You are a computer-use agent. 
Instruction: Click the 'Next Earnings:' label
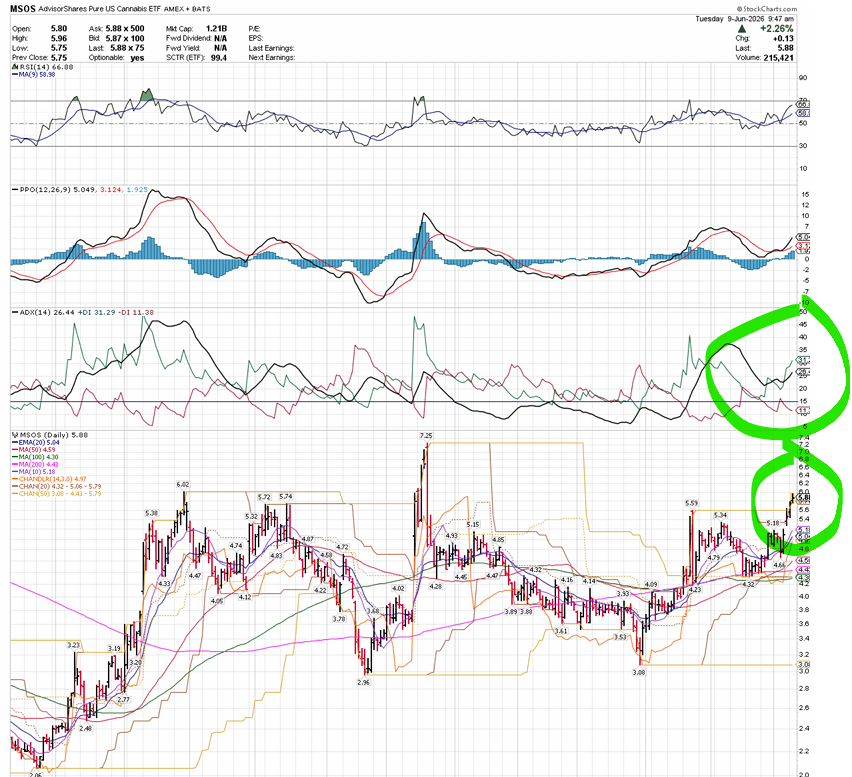[x=272, y=58]
